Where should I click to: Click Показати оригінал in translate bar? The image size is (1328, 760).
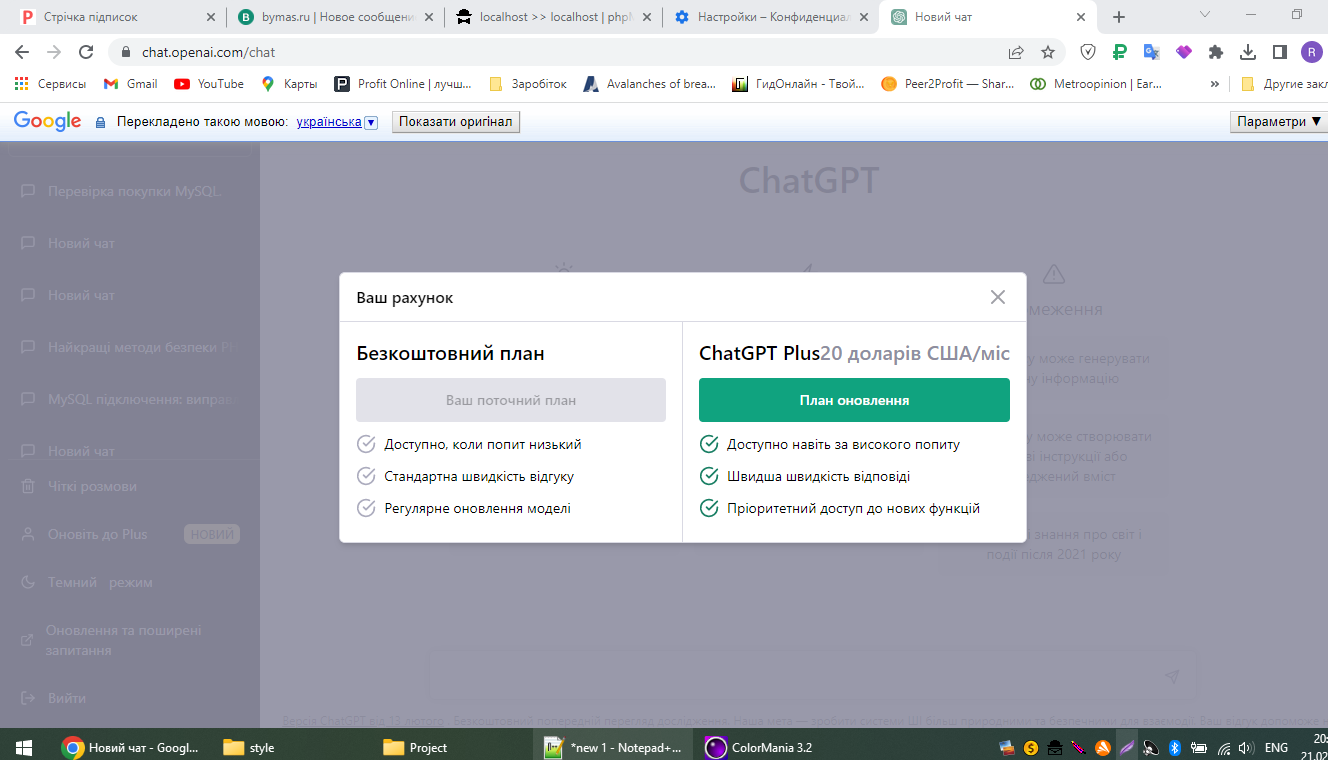455,122
